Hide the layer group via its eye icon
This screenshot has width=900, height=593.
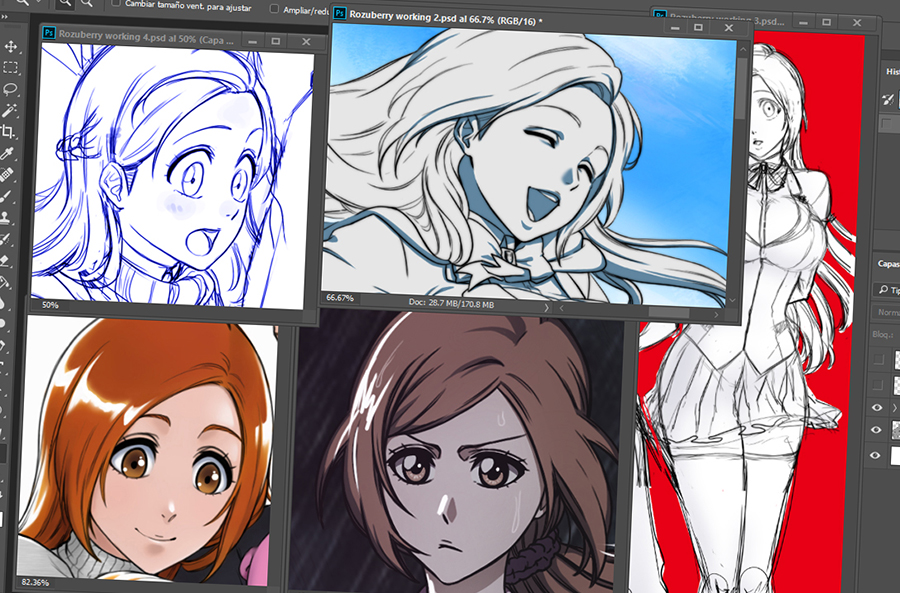click(877, 408)
